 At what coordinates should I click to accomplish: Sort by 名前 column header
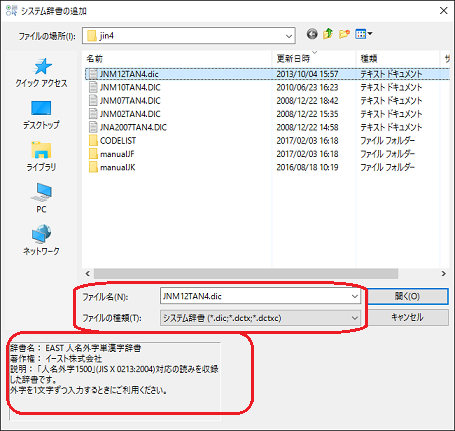click(95, 59)
